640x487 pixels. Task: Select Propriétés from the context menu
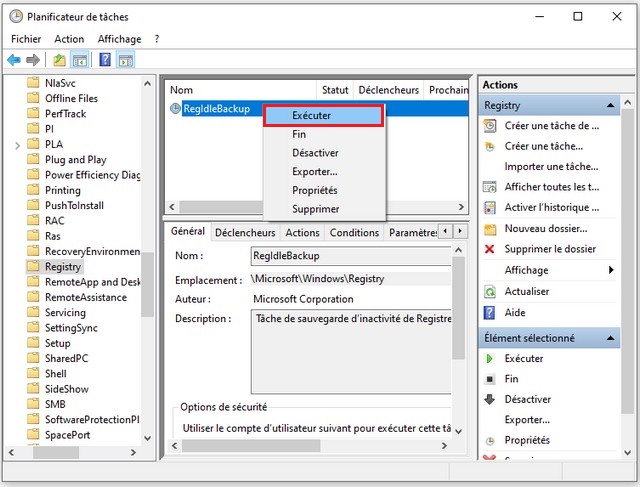click(314, 190)
